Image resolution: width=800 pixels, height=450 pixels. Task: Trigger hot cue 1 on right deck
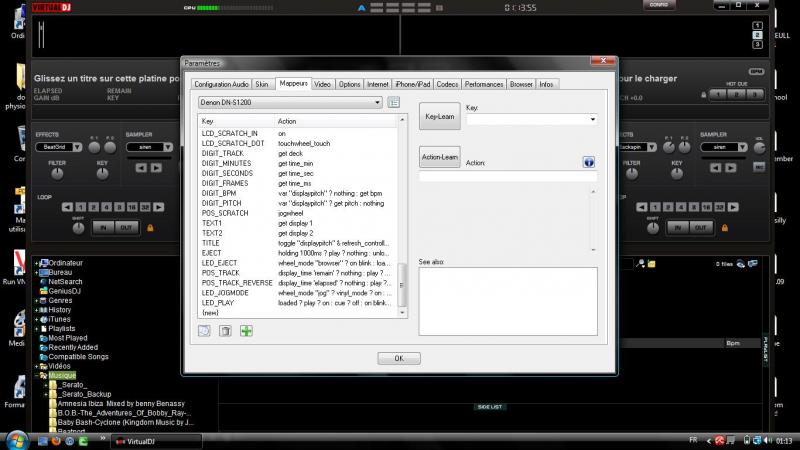coord(718,95)
